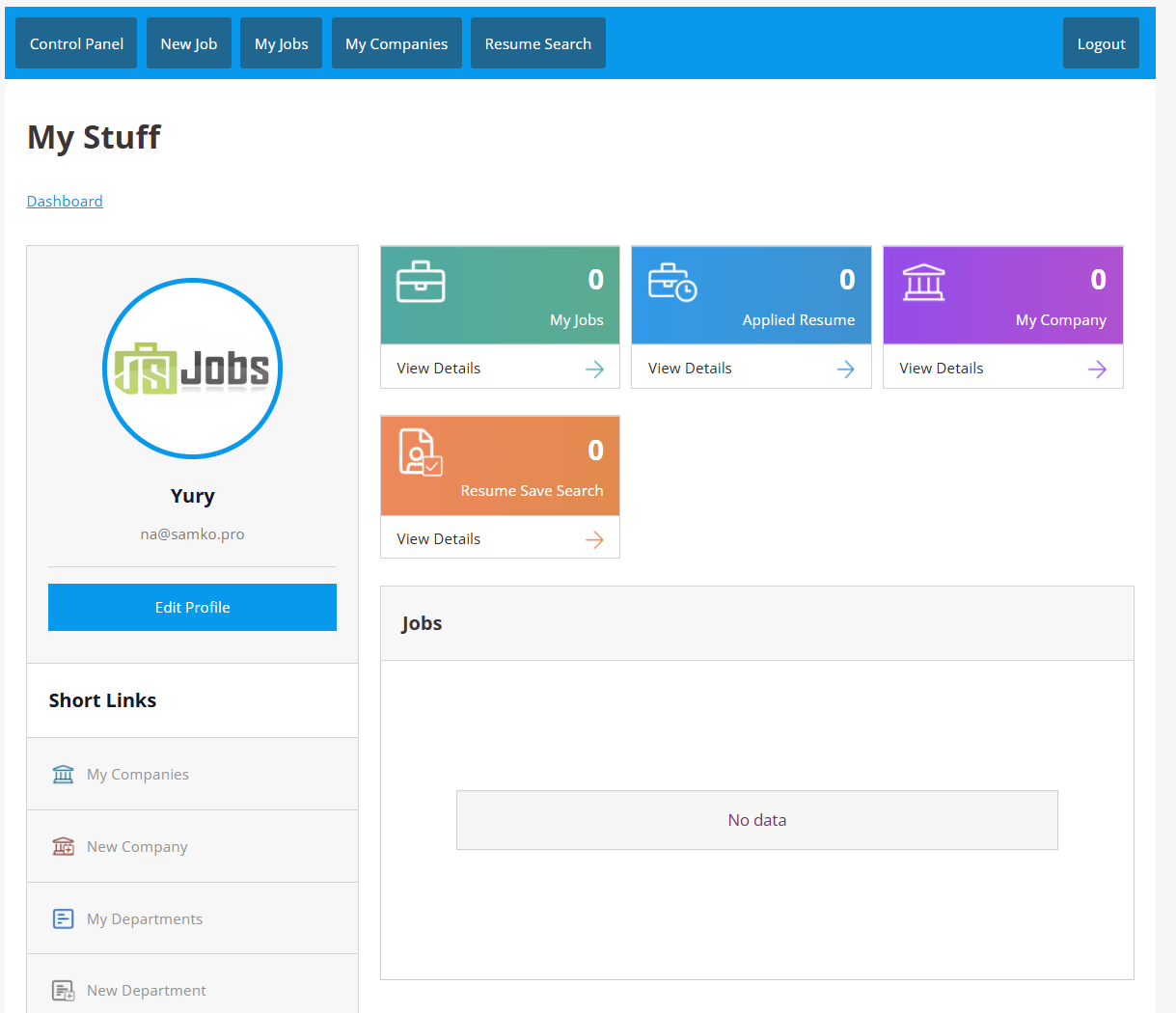Screen dimensions: 1176x1013
Task: Click the New Department icon in Short Links
Action: 64,991
